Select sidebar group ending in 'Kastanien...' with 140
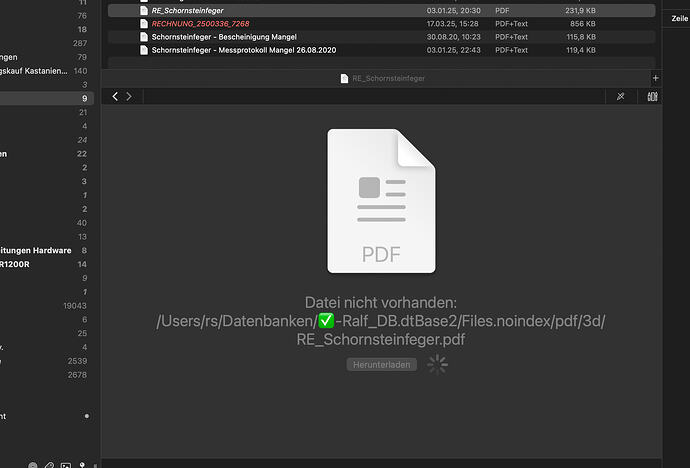 coord(46,71)
